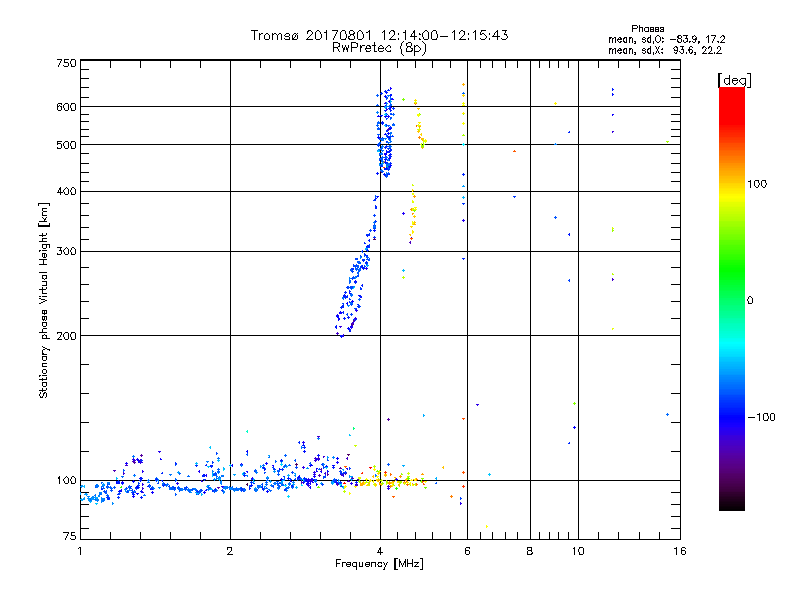
Task: Click the black bottom of the colorbar
Action: (732, 503)
